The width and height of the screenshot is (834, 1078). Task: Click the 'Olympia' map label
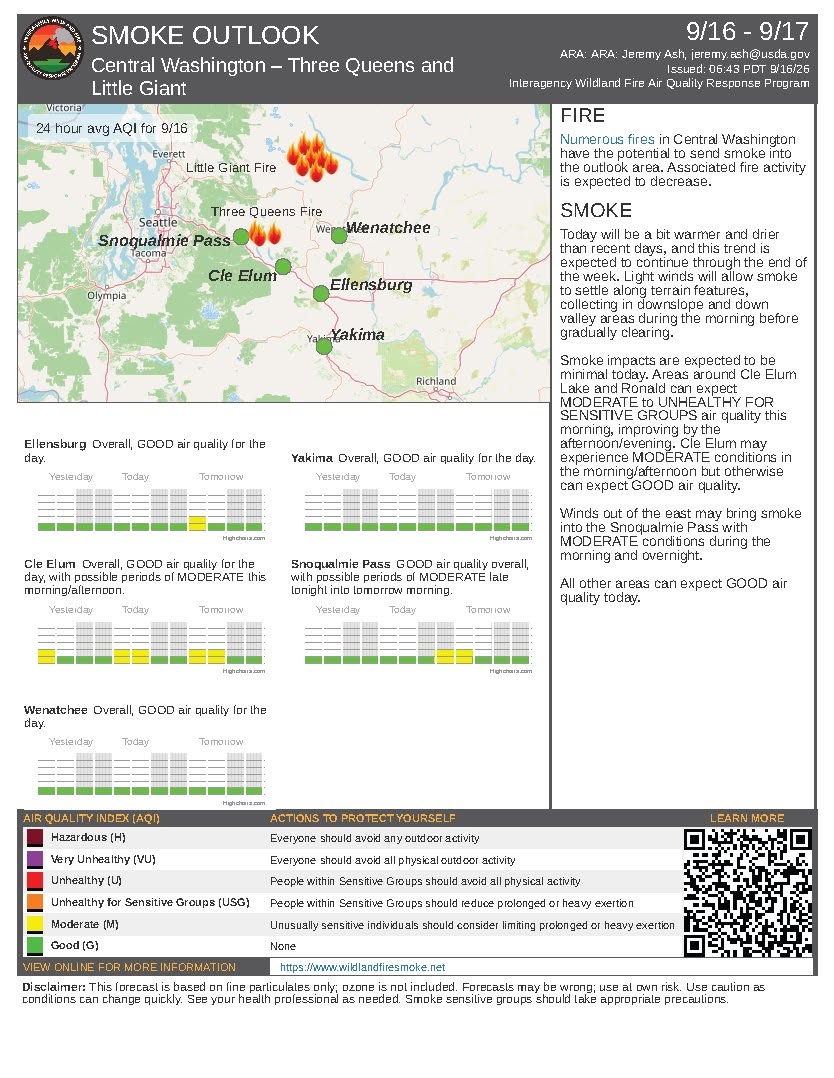click(x=107, y=295)
